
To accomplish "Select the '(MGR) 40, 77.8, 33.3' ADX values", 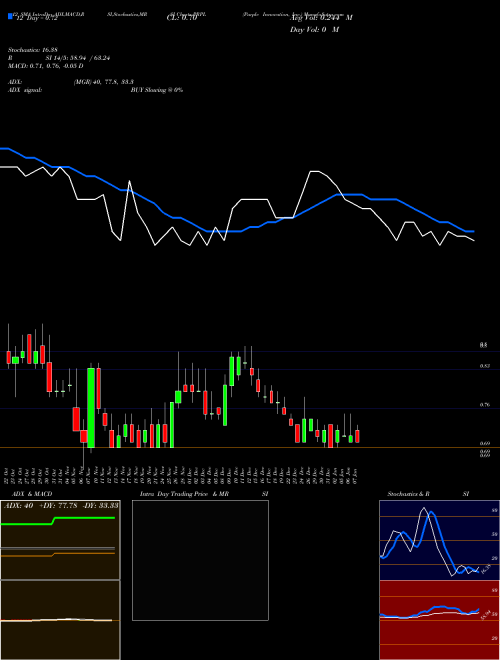I will pos(104,82).
